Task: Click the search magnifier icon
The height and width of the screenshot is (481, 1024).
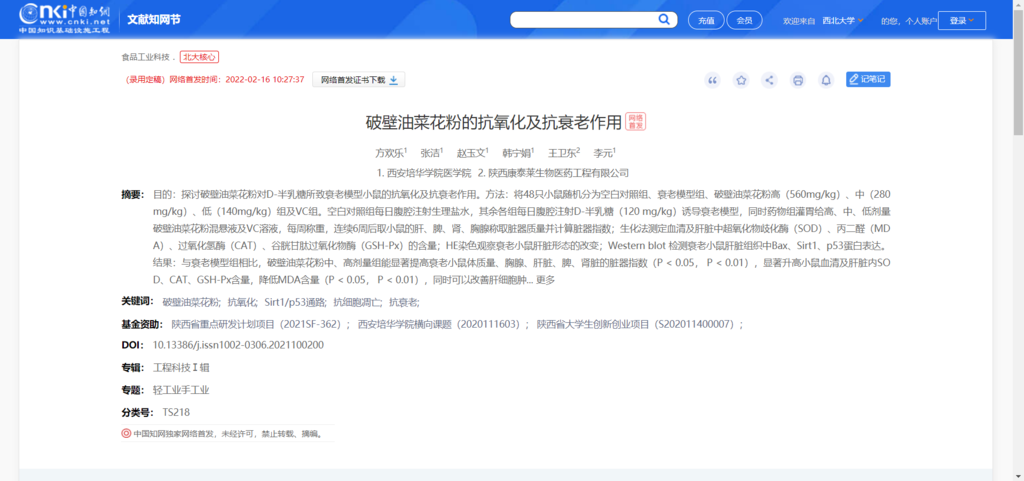Action: tap(664, 20)
